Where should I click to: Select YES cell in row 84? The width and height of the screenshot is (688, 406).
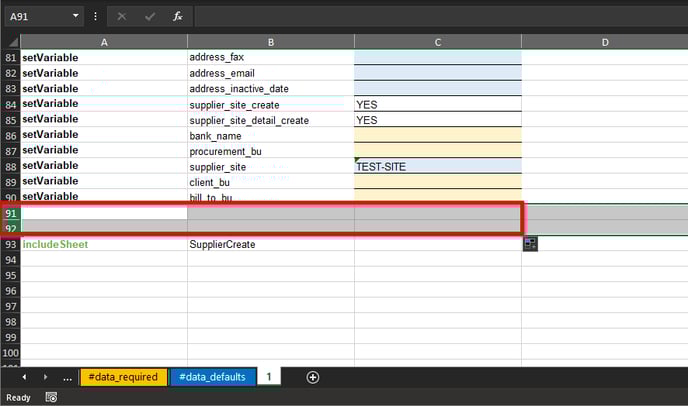tap(438, 104)
